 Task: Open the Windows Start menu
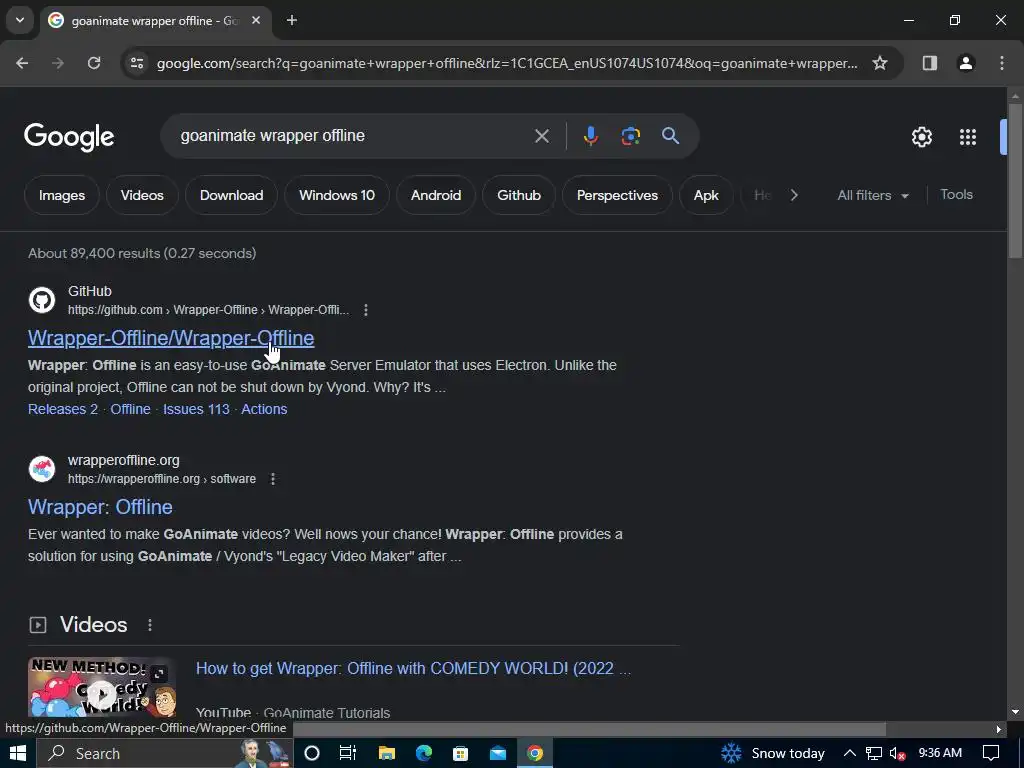(x=18, y=753)
